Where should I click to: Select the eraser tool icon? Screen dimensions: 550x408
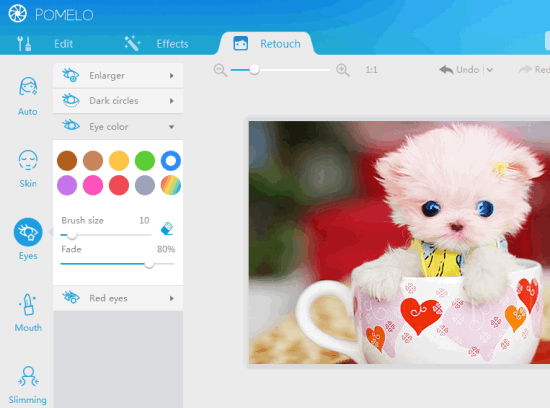pyautogui.click(x=167, y=228)
